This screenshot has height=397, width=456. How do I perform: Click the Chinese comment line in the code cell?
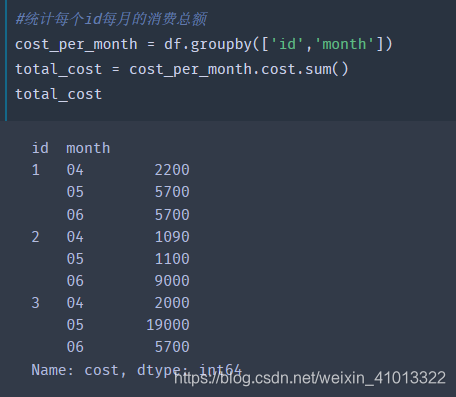click(x=111, y=19)
